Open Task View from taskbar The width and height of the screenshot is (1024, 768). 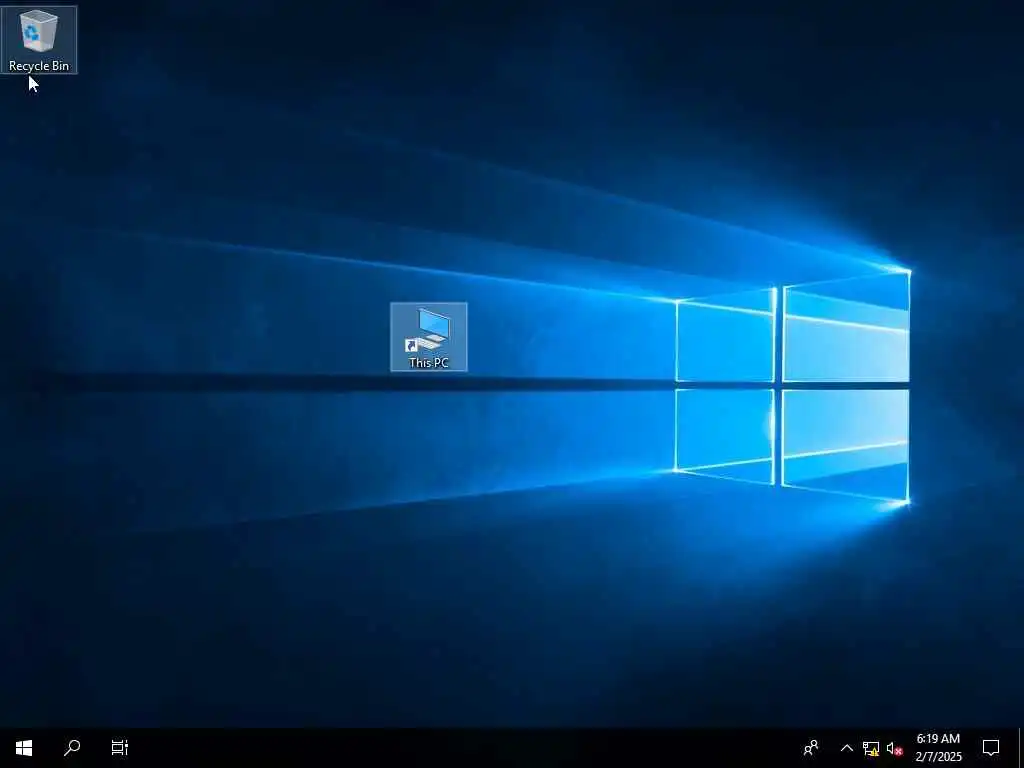point(120,748)
